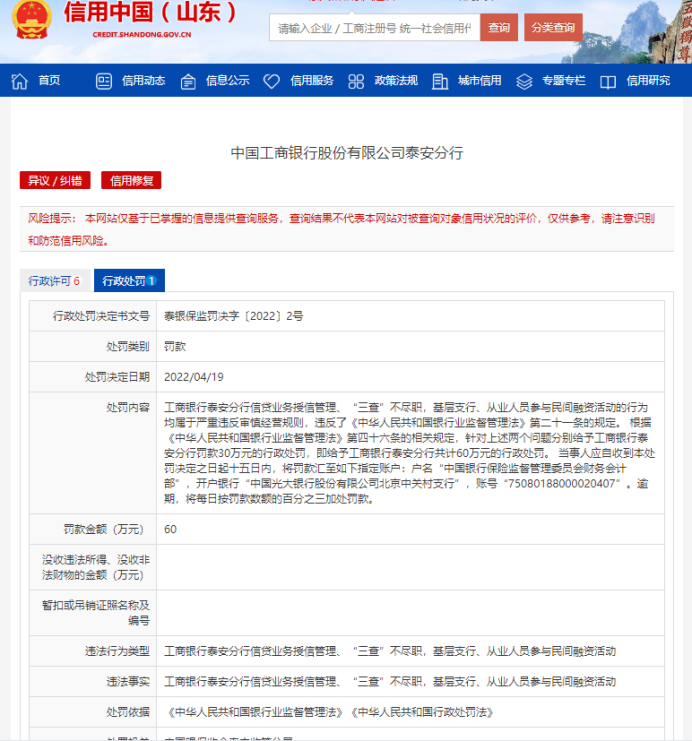Viewport: 692px width, 741px height.
Task: Open the 信用研究 menu item
Action: tap(649, 80)
